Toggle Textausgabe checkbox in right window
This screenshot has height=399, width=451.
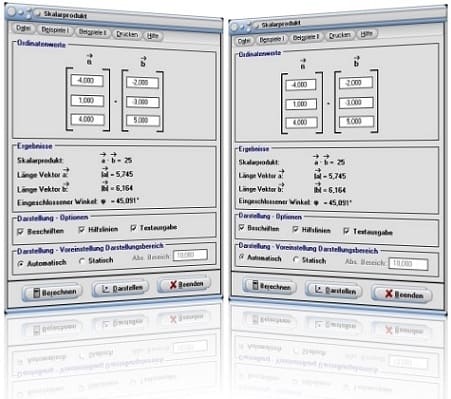pos(346,231)
